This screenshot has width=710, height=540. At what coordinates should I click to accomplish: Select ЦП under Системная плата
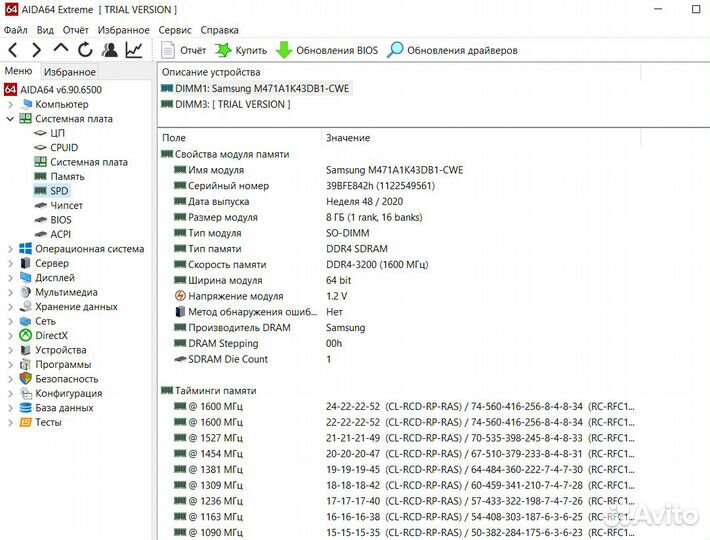[x=50, y=133]
